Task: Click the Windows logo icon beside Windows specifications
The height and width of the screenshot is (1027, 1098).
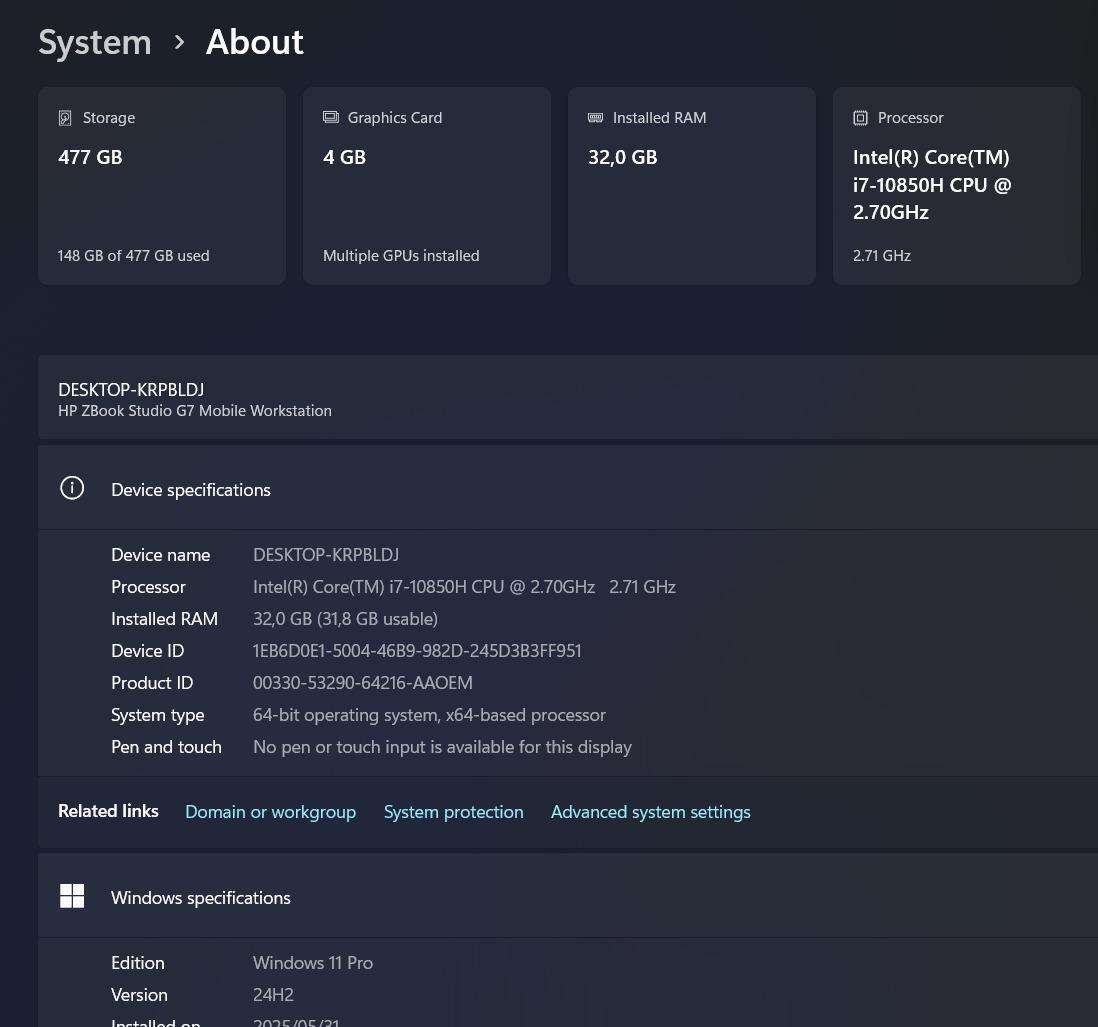Action: click(x=72, y=896)
